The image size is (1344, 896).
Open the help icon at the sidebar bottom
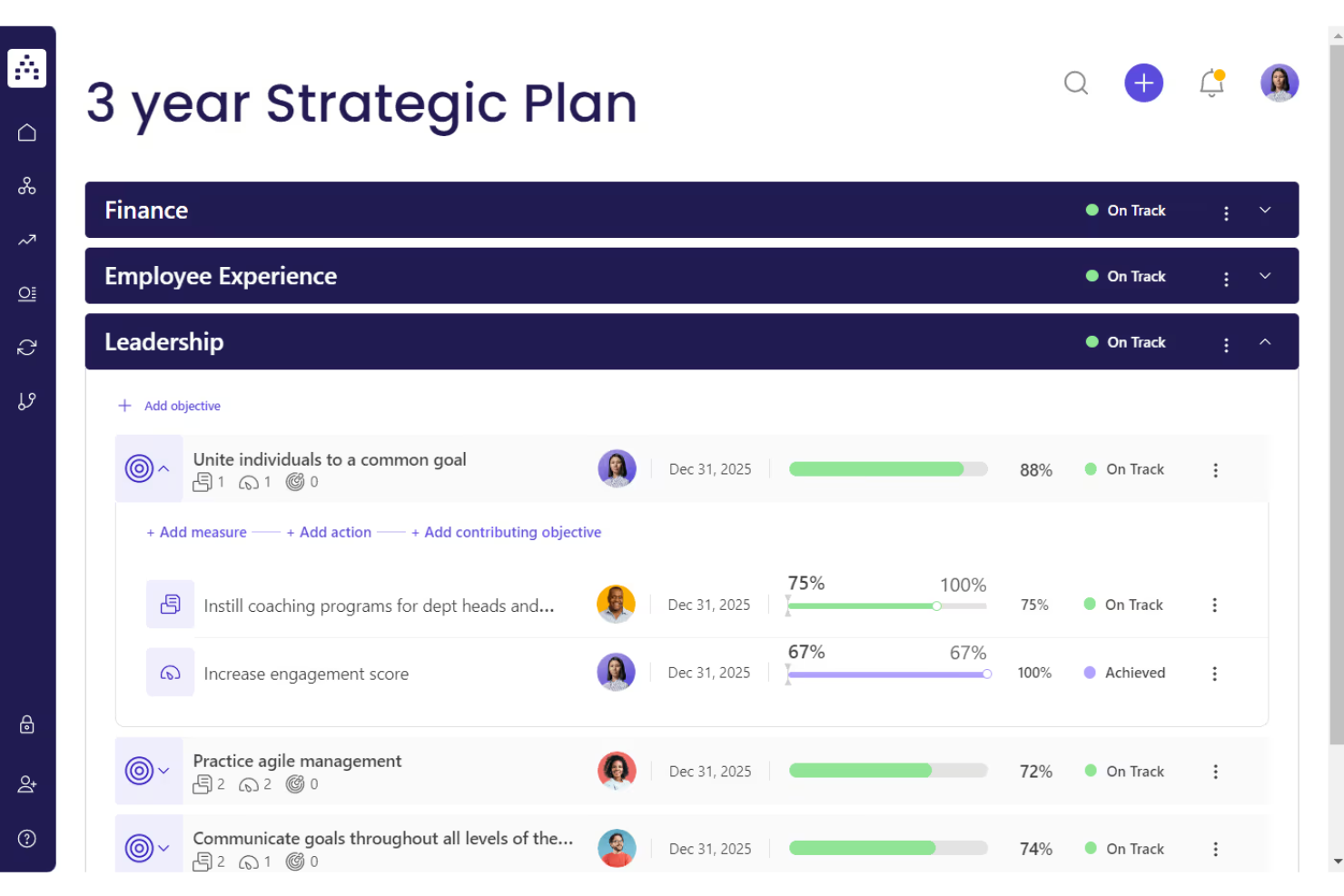pos(27,838)
